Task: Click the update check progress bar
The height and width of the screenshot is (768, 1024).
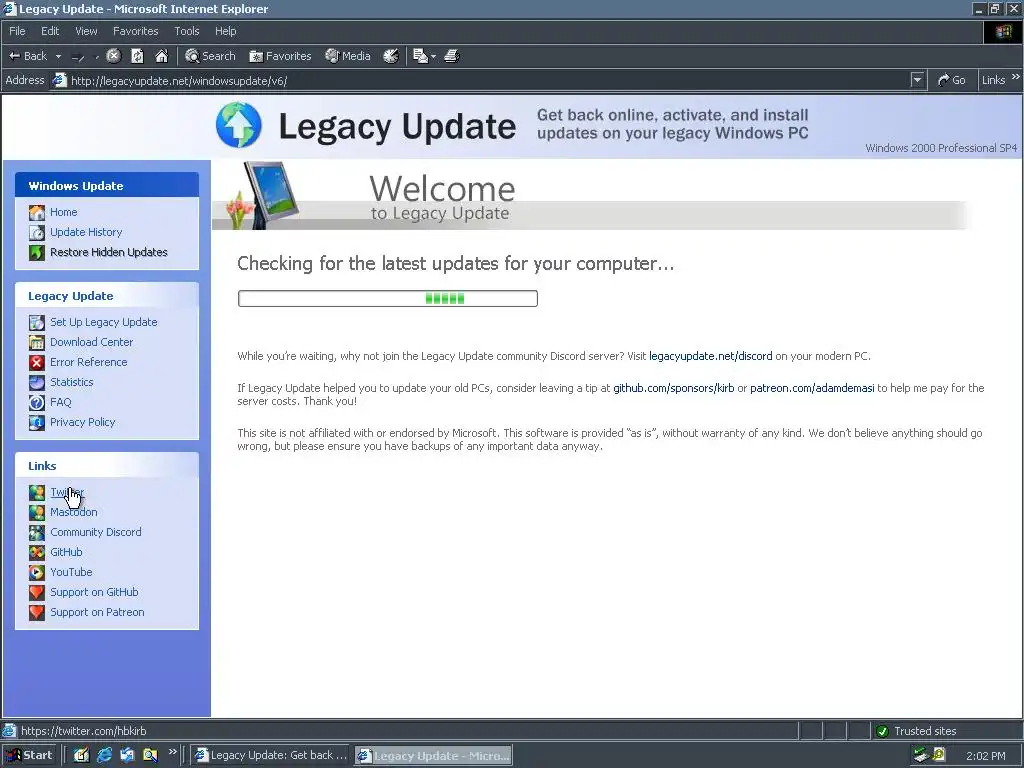Action: tap(388, 298)
